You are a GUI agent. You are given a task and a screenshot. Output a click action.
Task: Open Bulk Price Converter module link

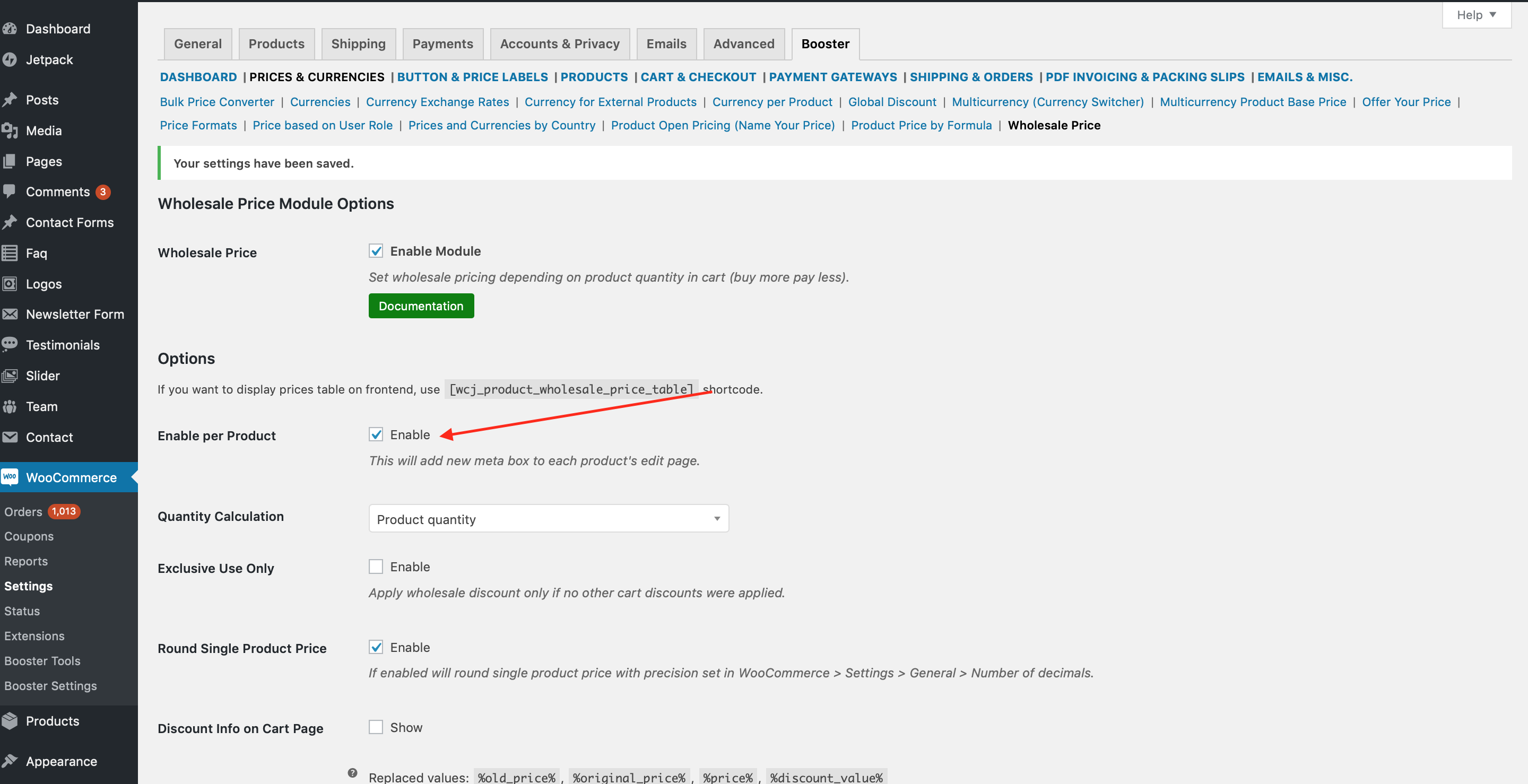point(217,102)
